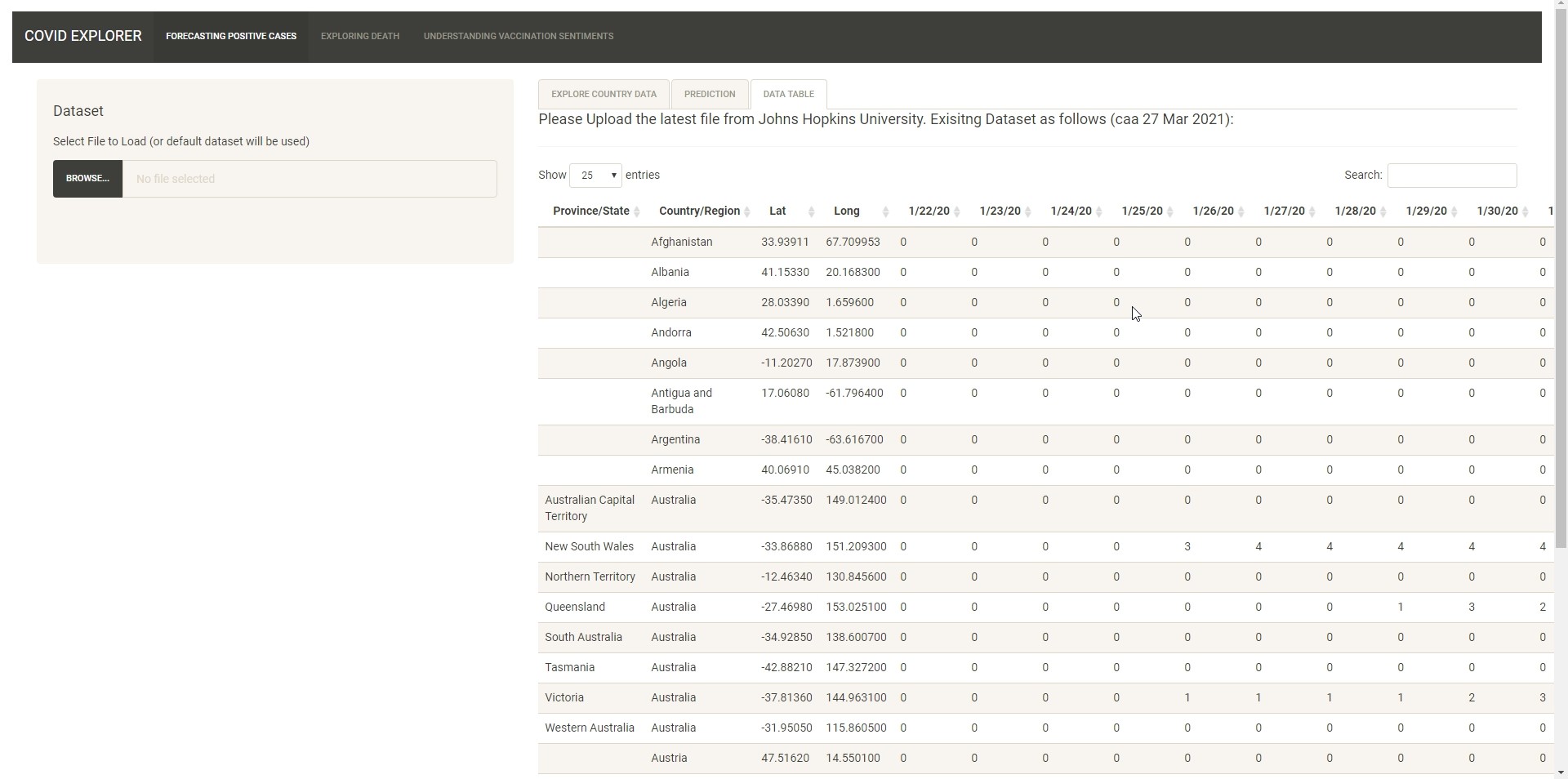
Task: Click sort icon for 1/22/20 column
Action: click(957, 212)
